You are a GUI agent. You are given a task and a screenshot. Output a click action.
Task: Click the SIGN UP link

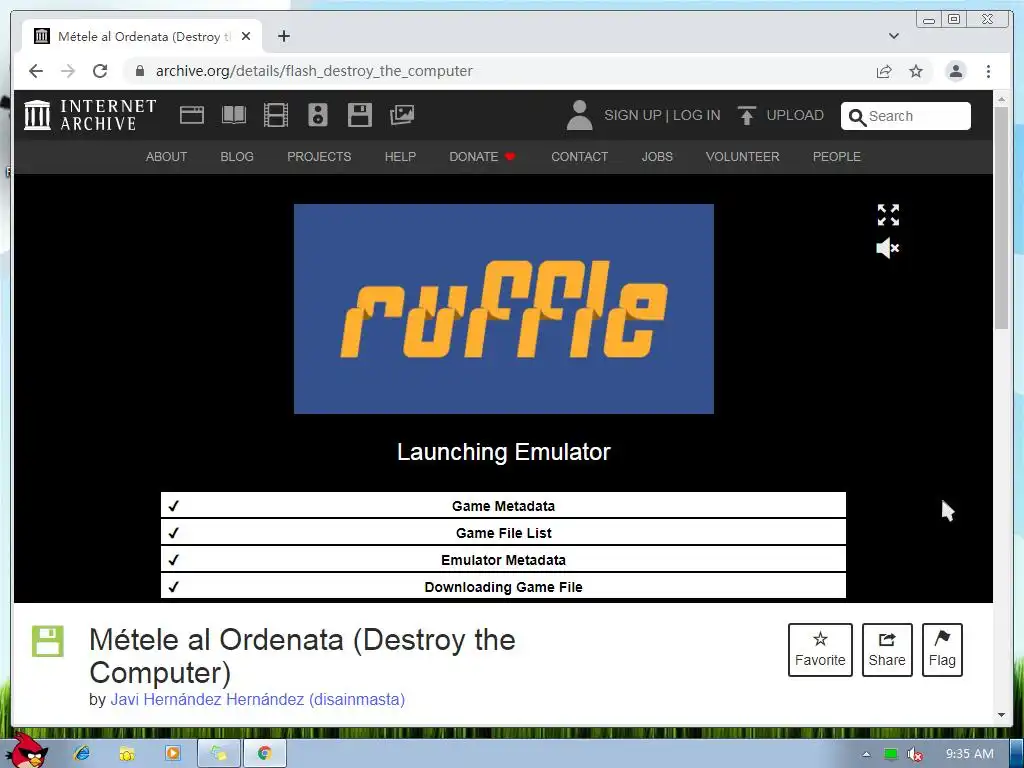point(633,115)
